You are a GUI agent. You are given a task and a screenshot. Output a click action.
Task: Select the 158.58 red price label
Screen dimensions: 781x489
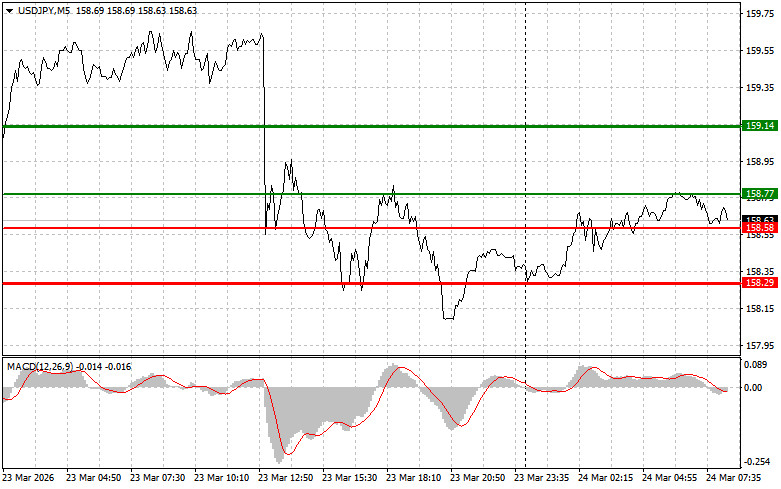[760, 228]
